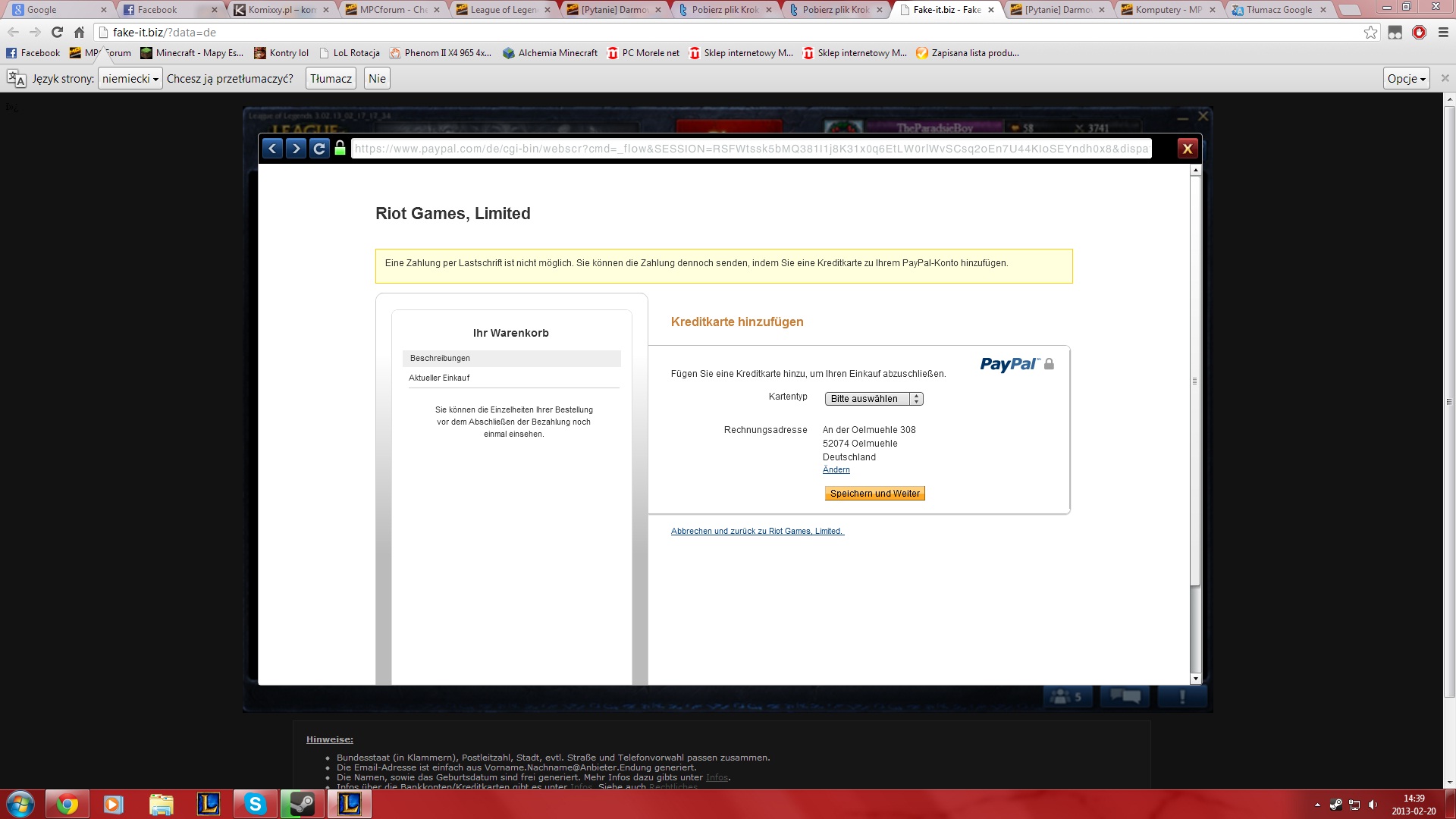
Task: Open the Opcje dropdown
Action: pyautogui.click(x=1407, y=78)
